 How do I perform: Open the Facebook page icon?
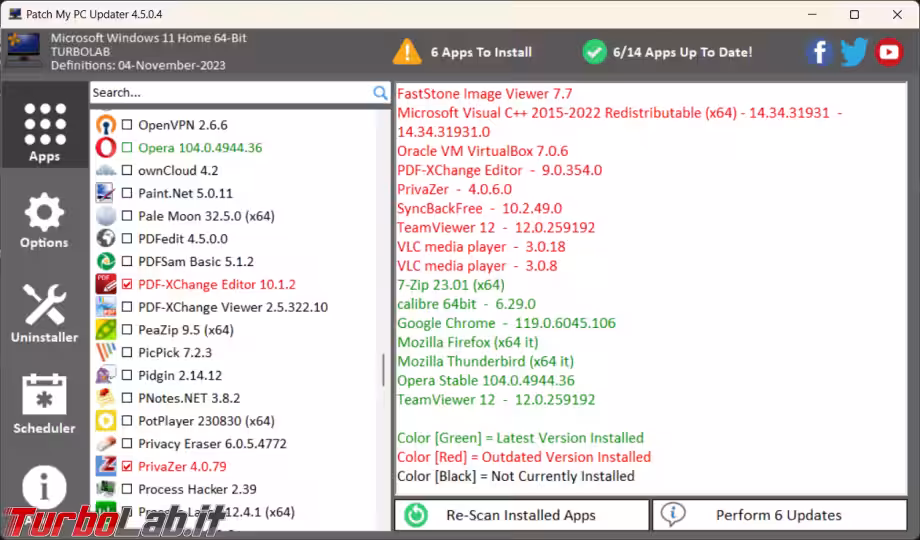(819, 52)
